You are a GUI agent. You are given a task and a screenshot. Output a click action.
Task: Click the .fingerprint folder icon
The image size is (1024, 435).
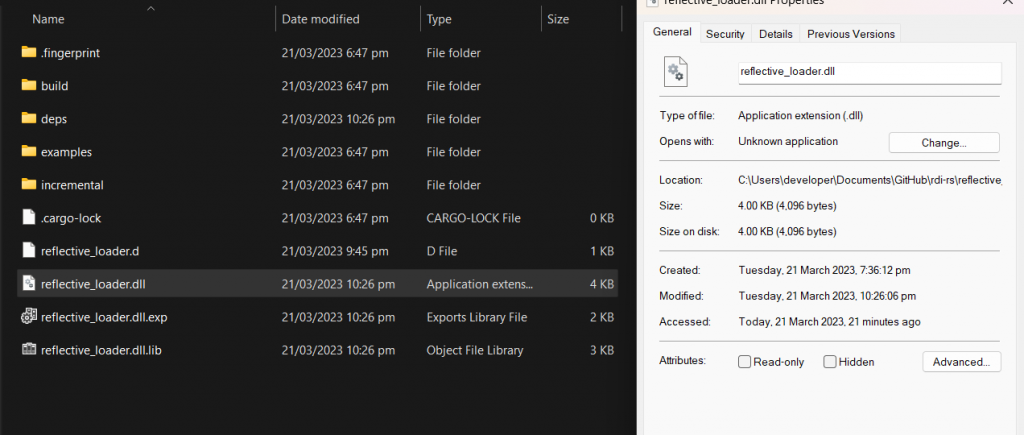(28, 52)
